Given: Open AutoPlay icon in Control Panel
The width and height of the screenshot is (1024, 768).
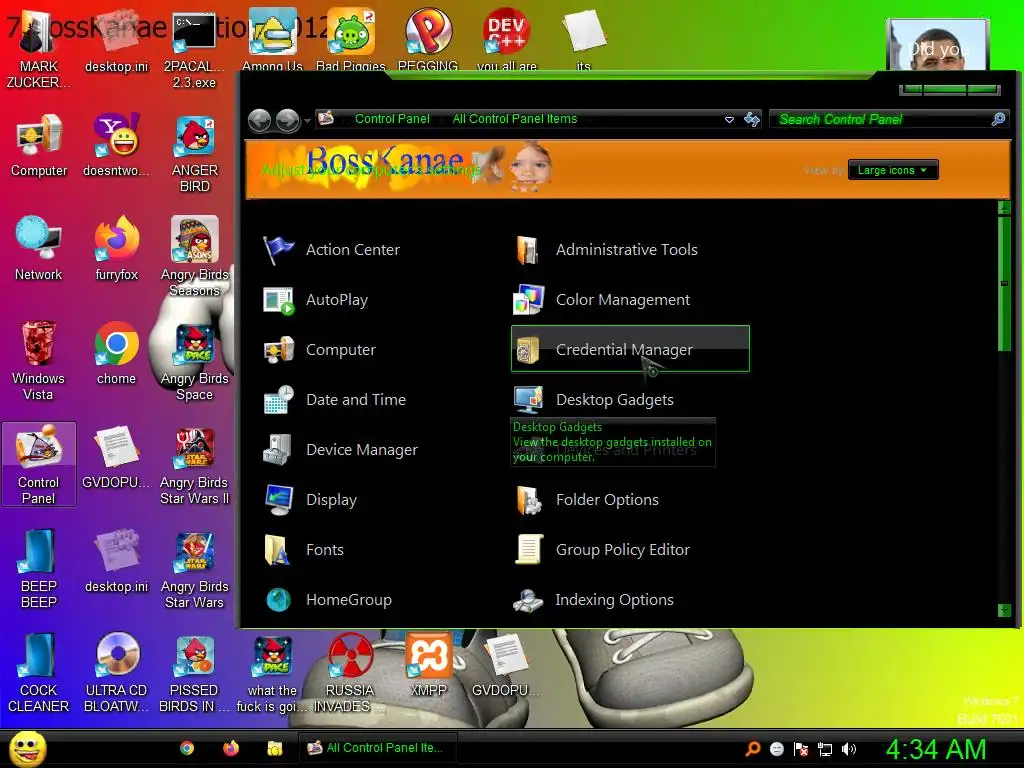Looking at the screenshot, I should tap(279, 300).
